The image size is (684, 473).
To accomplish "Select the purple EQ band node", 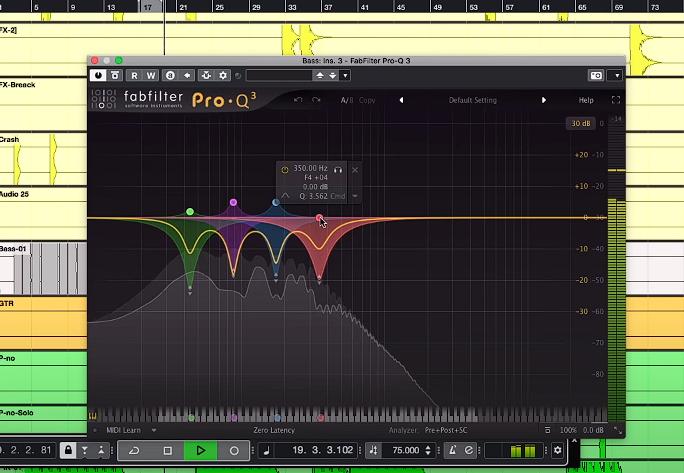I will tap(233, 202).
